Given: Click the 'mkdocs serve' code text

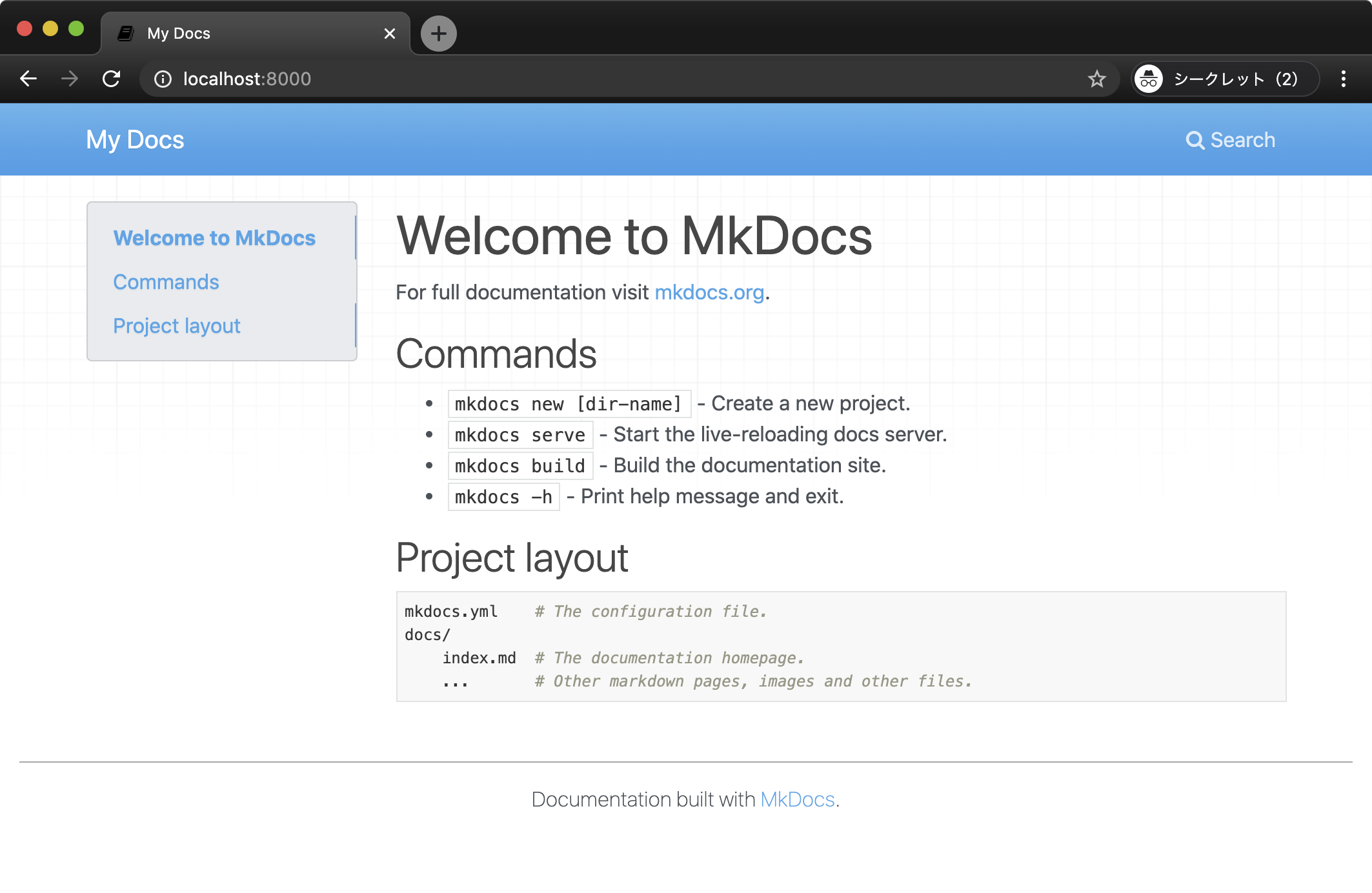Looking at the screenshot, I should point(520,435).
